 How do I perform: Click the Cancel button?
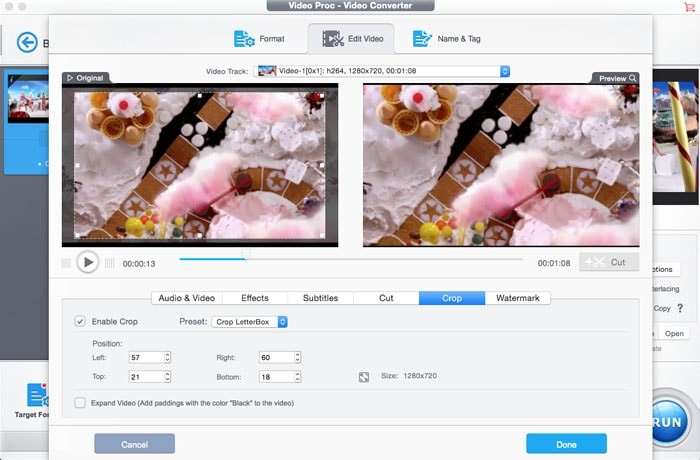pos(134,443)
